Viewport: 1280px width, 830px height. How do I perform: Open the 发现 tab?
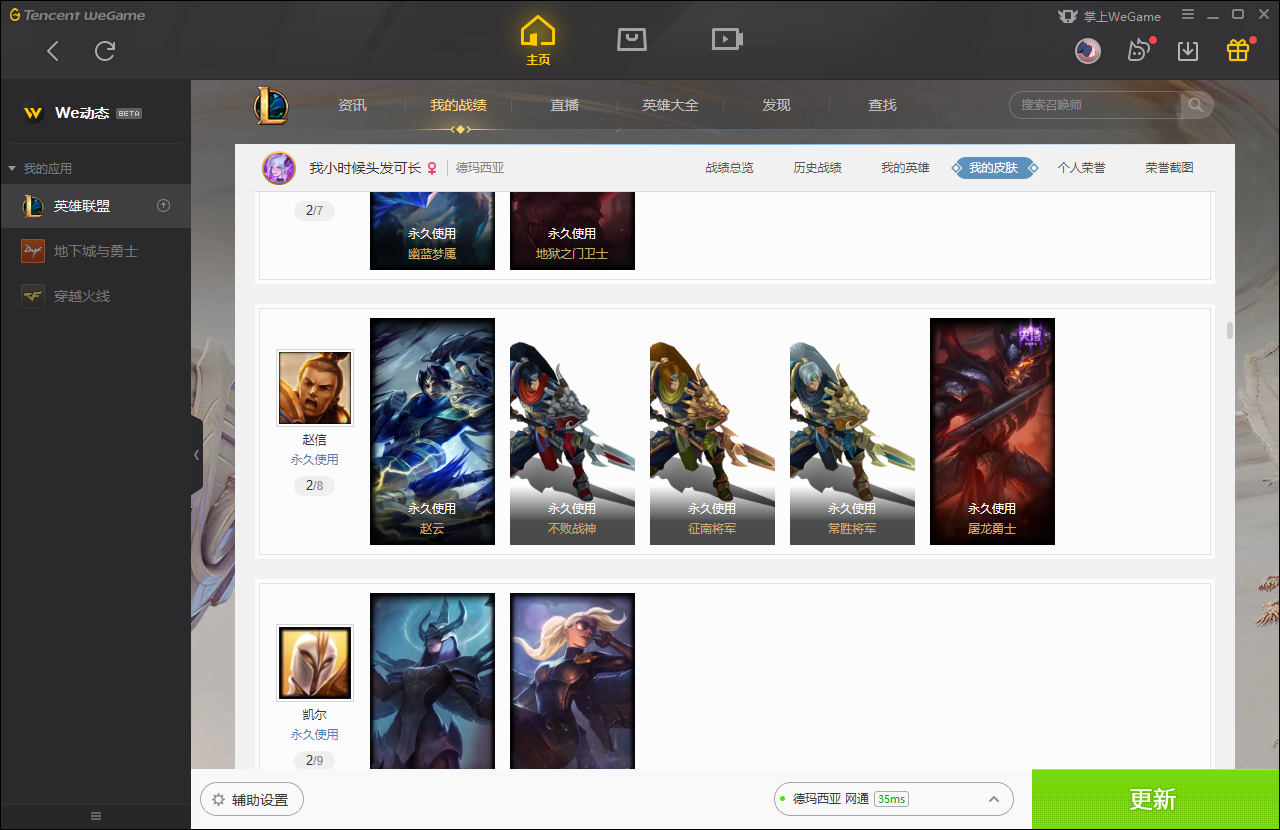click(776, 105)
